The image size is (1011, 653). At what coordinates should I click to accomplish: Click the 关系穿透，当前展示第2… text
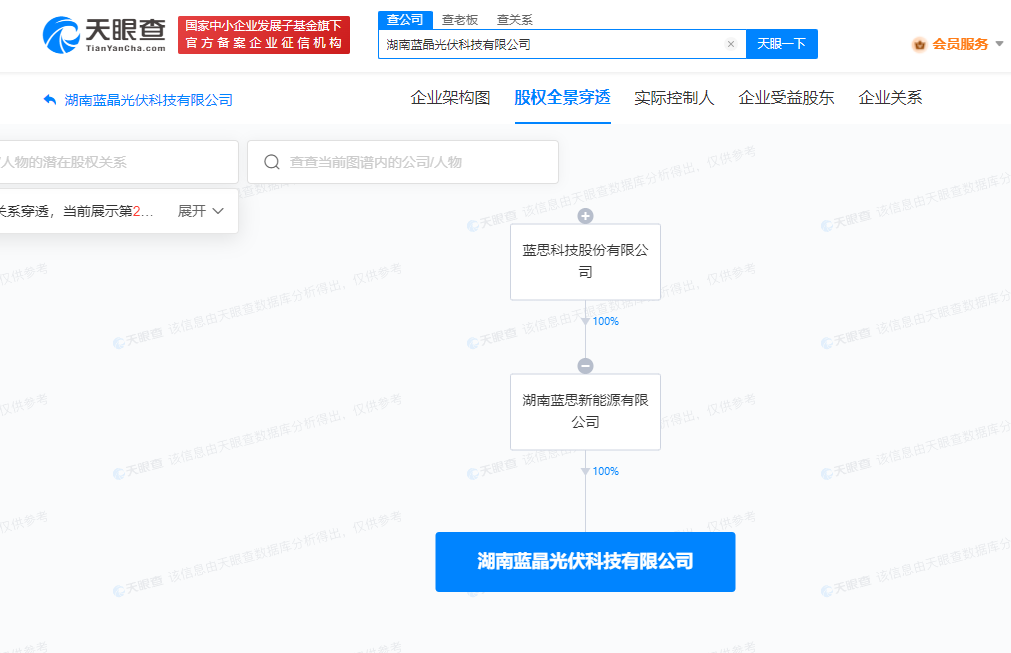pos(77,211)
